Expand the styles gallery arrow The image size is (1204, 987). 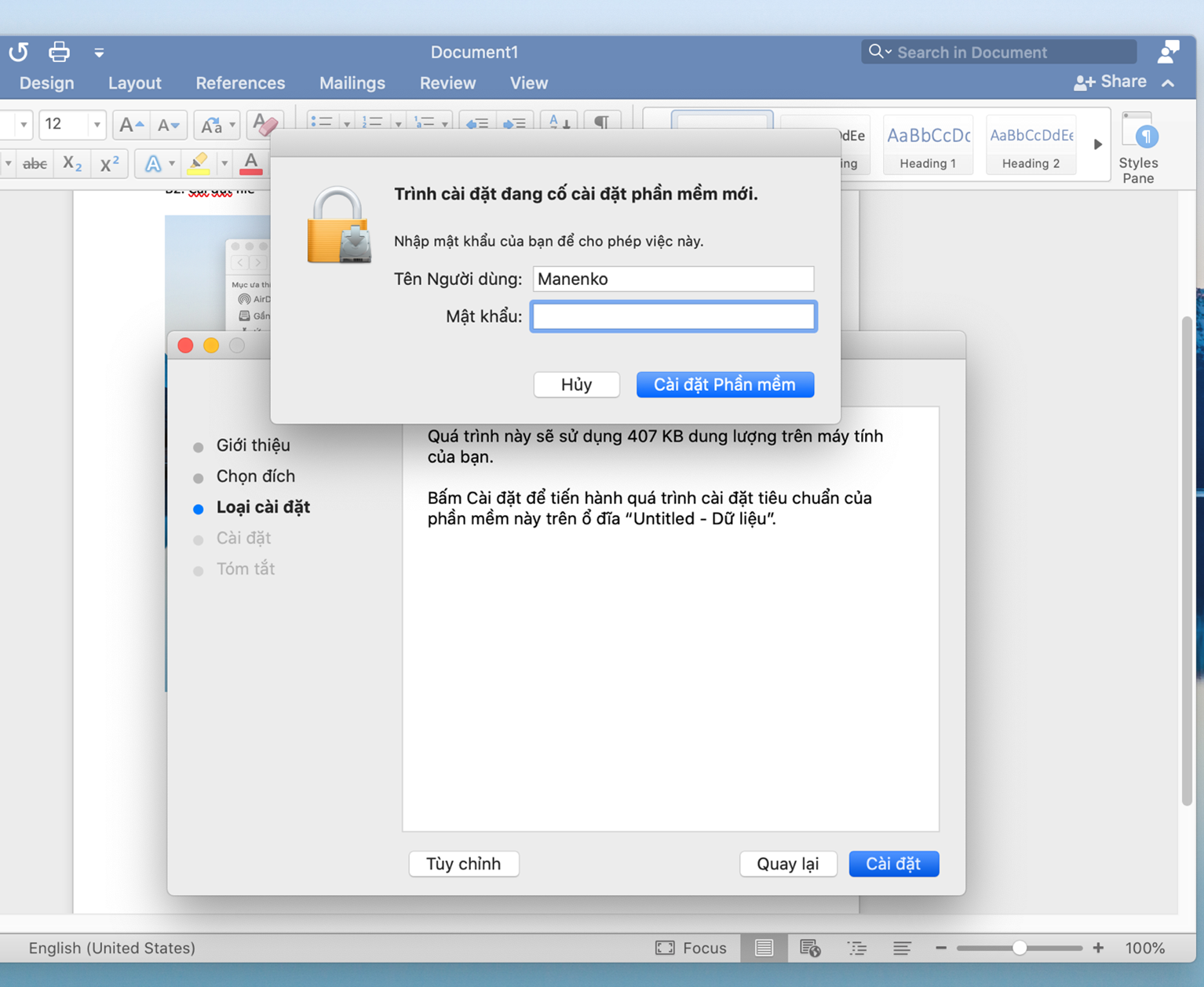point(1097,144)
